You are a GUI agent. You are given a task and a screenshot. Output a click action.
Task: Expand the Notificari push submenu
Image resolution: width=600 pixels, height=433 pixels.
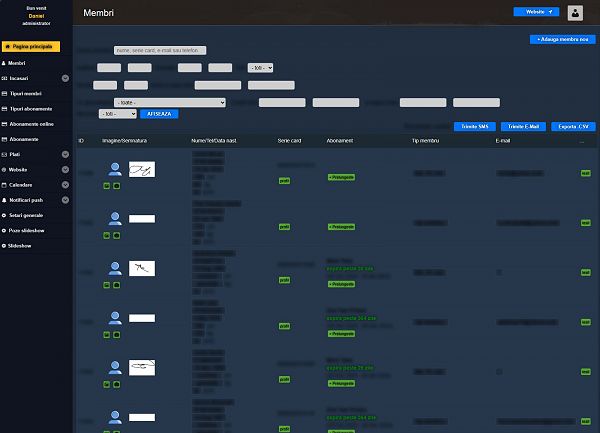65,200
